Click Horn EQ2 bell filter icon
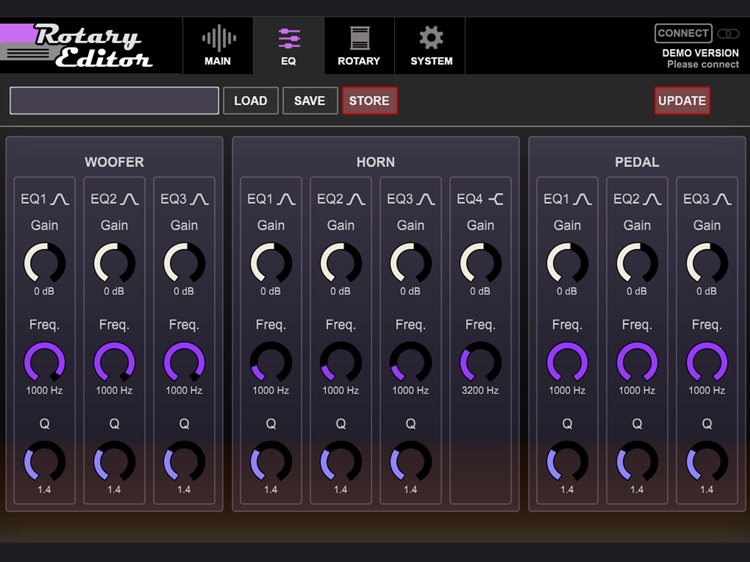The width and height of the screenshot is (750, 562). tap(356, 199)
